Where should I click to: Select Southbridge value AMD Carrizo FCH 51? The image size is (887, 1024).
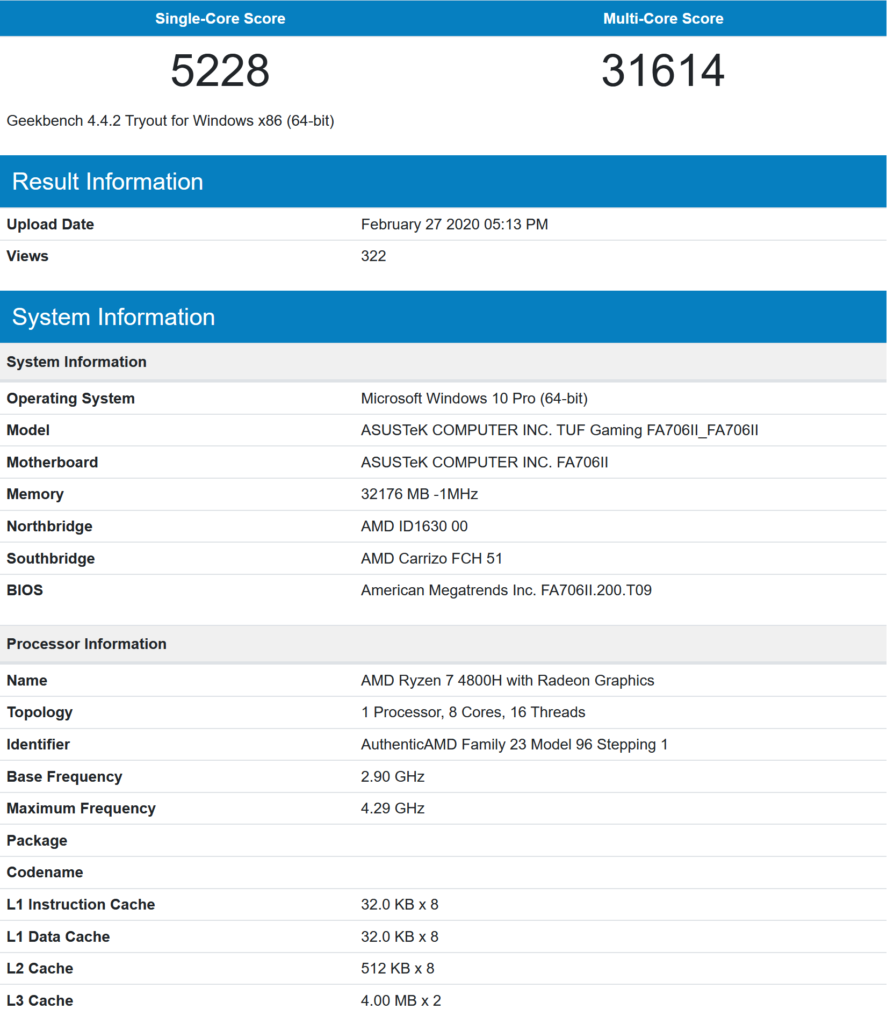(432, 558)
